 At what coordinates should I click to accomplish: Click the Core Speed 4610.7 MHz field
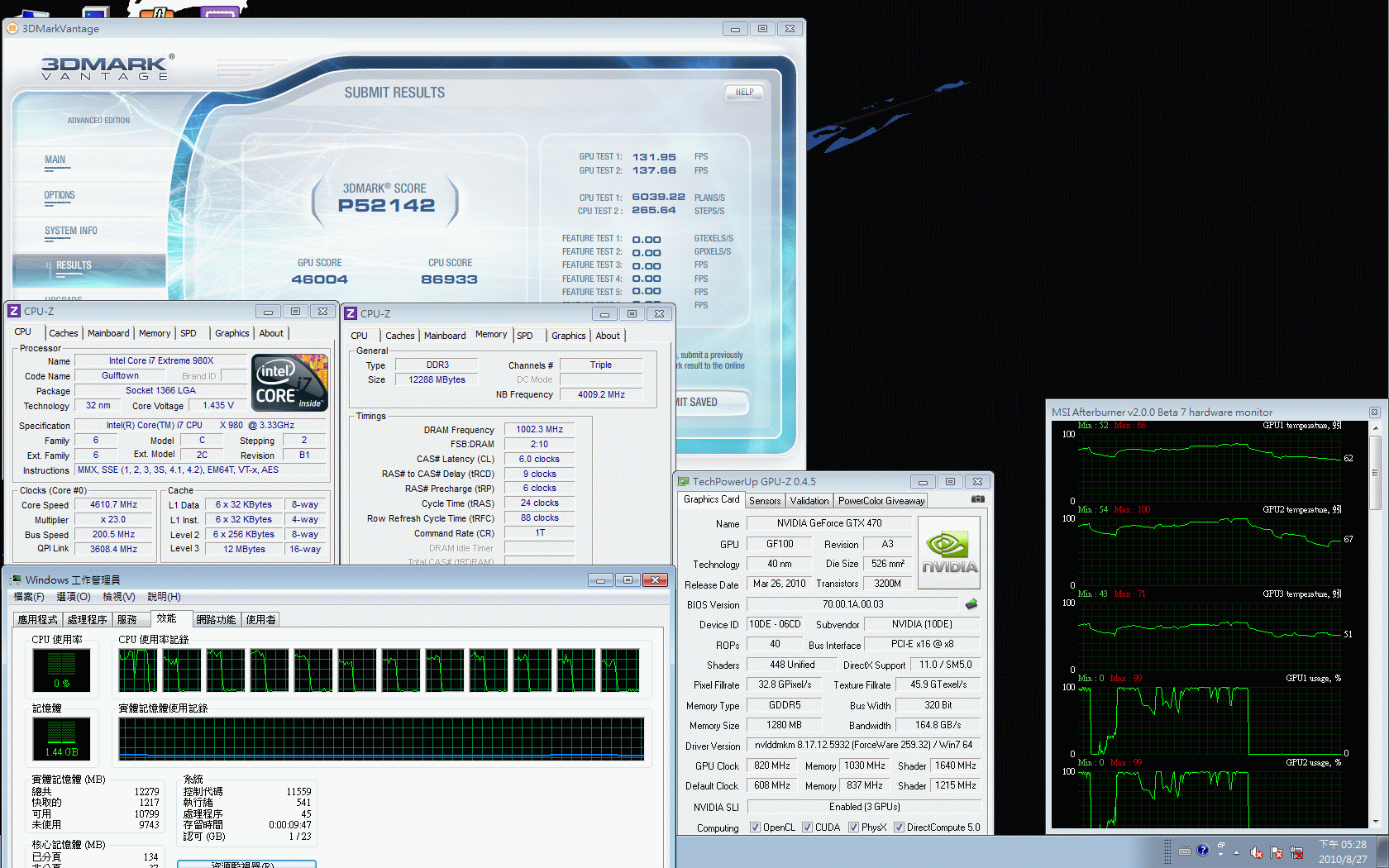pyautogui.click(x=114, y=504)
